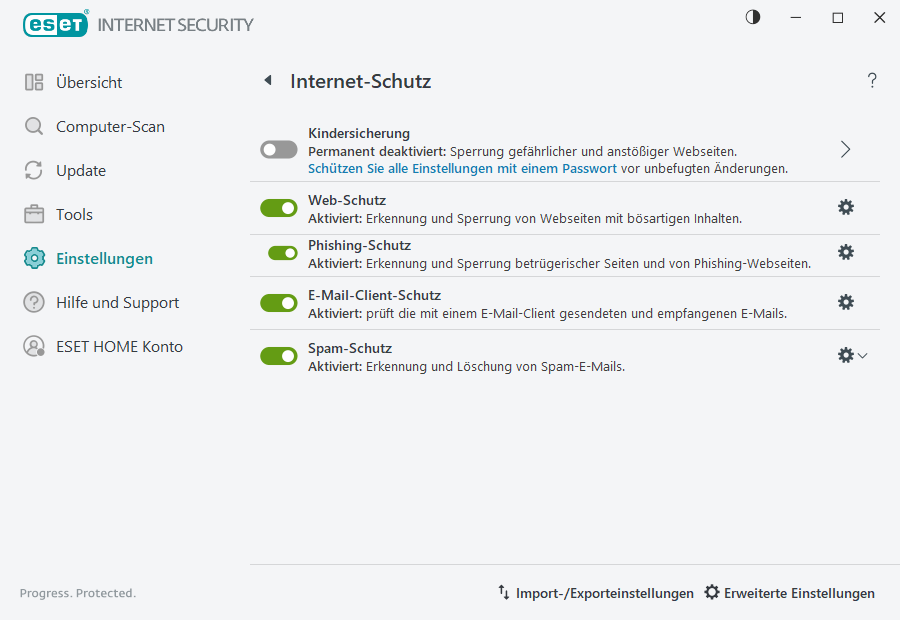Enable the Kindersicherung toggle switch
Viewport: 900px width, 620px height.
pos(279,149)
